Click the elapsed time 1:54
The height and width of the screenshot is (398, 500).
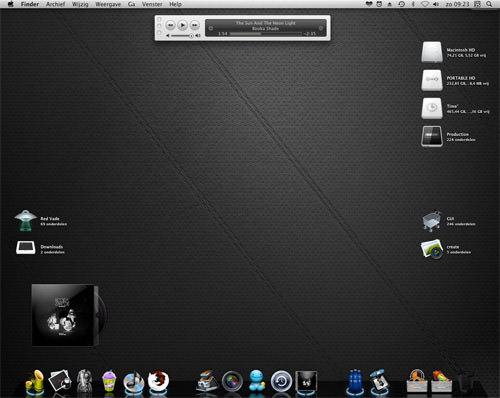[222, 34]
